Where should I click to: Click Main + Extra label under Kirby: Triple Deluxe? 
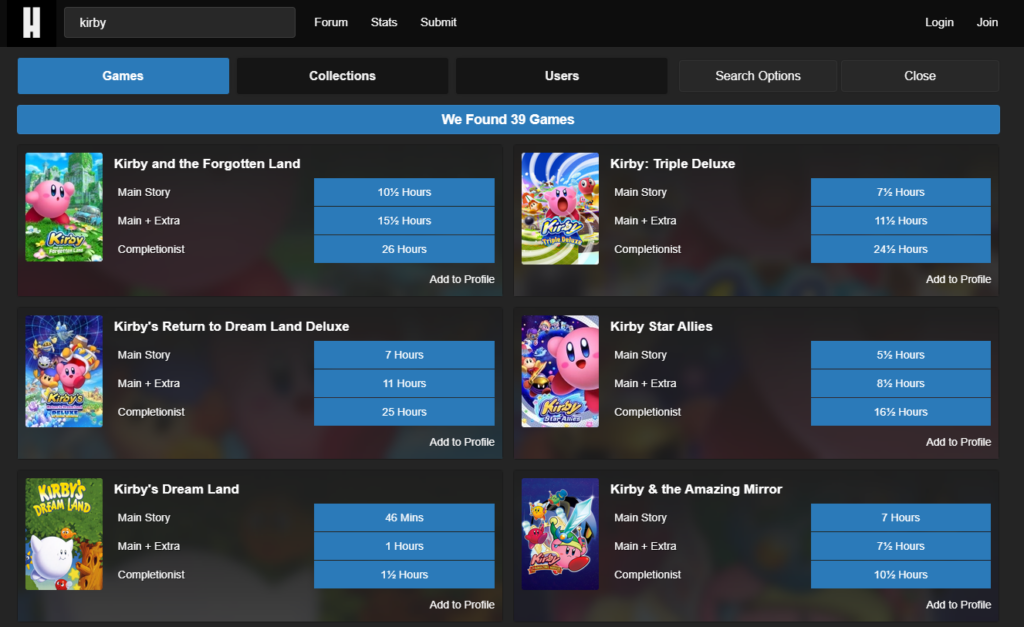click(x=645, y=221)
